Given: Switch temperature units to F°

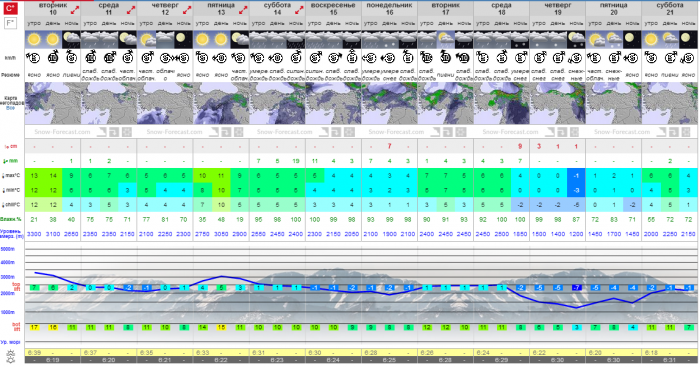Looking at the screenshot, I should 10,23.
